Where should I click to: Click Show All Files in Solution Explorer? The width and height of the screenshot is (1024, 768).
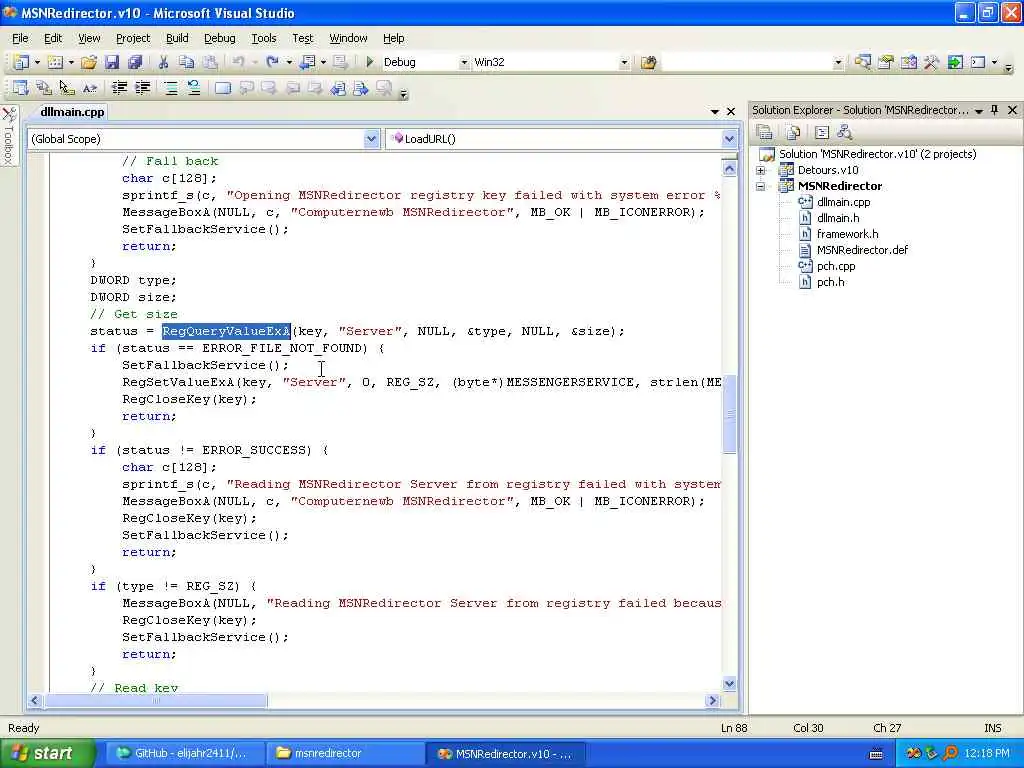tap(793, 133)
